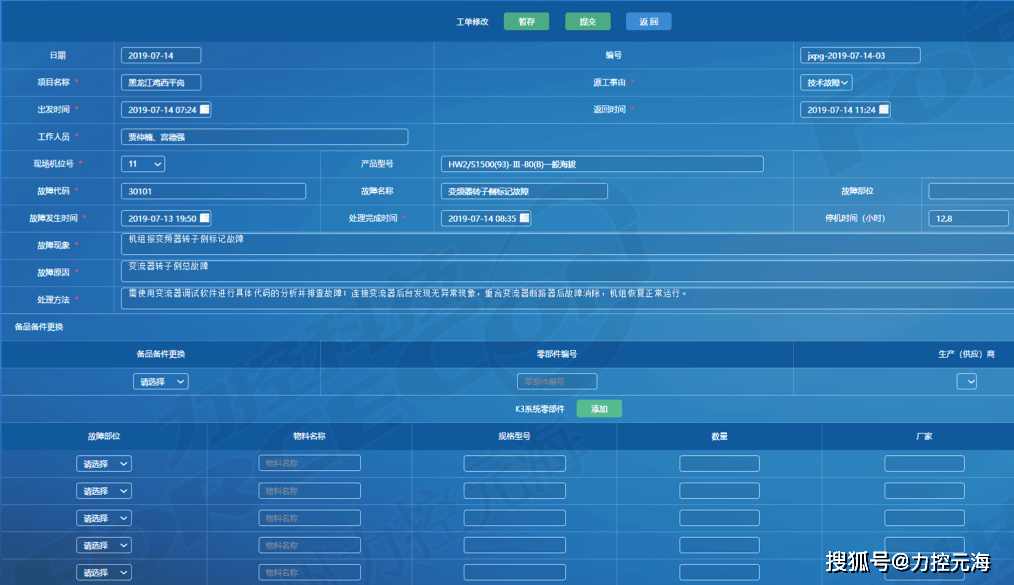The height and width of the screenshot is (585, 1014).
Task: Open calendar picker in 返回时间 field
Action: click(x=884, y=109)
